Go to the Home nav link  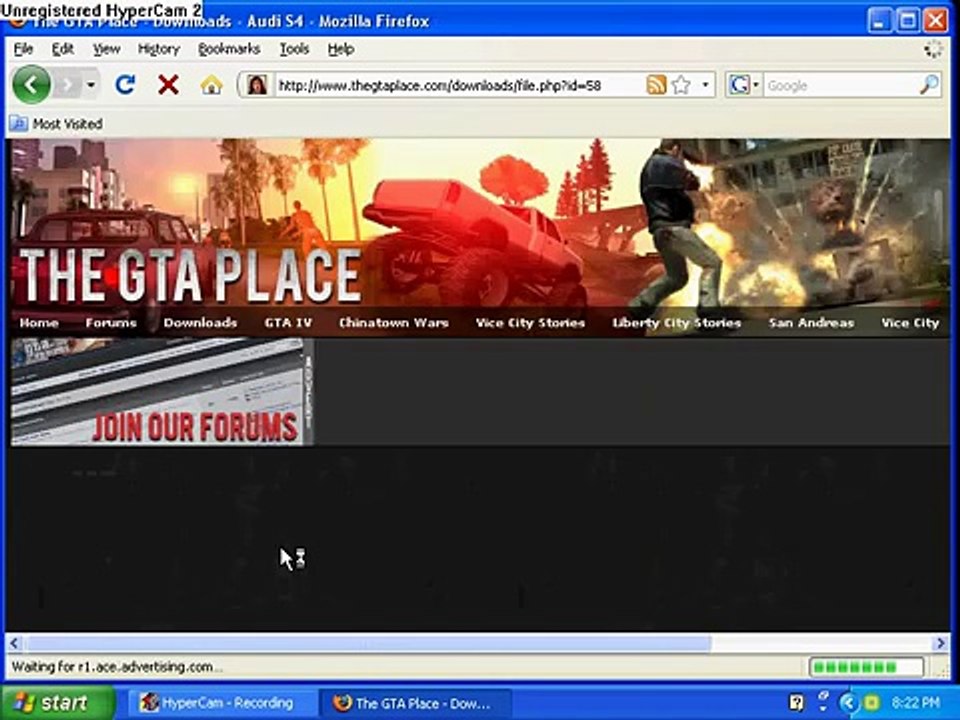pos(39,323)
